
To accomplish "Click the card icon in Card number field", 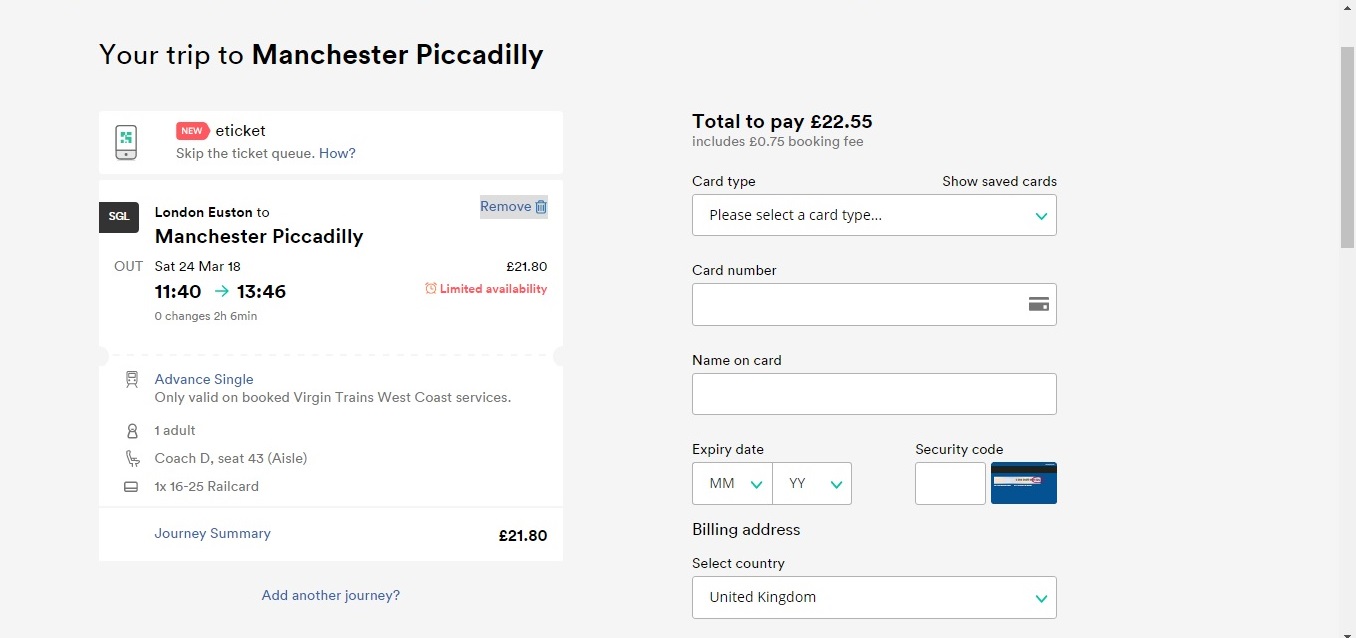I will pos(1038,304).
